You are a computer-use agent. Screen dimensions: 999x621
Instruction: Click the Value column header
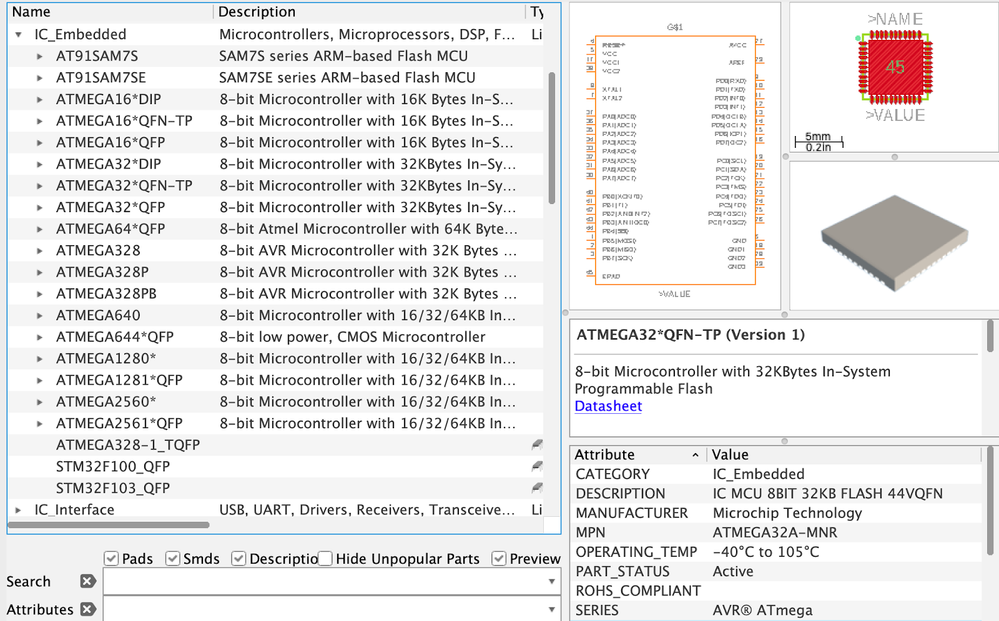pos(845,455)
